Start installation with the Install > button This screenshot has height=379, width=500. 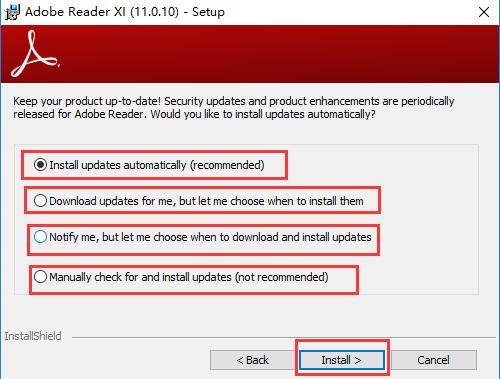(x=342, y=360)
